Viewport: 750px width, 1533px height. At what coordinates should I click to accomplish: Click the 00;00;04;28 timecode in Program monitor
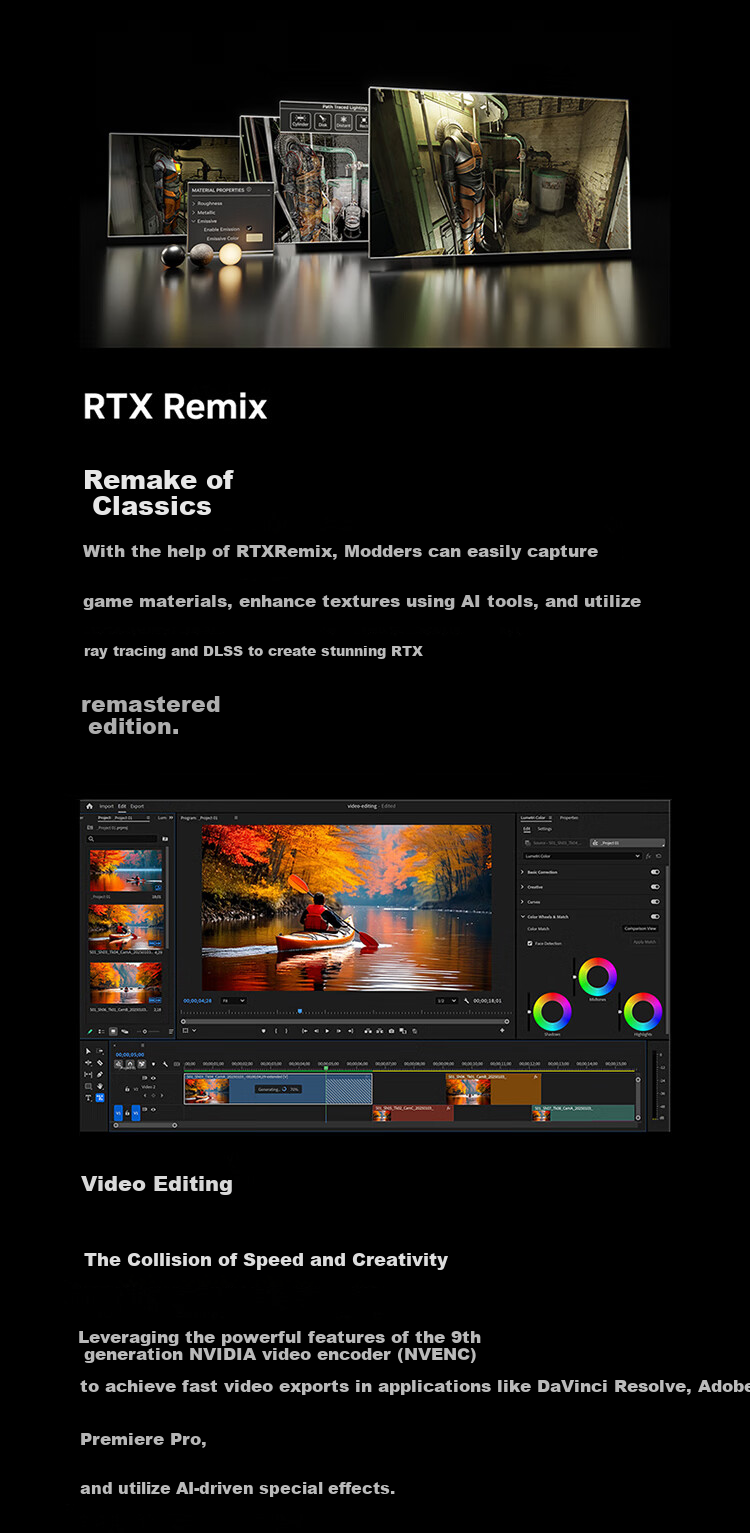[x=197, y=1000]
